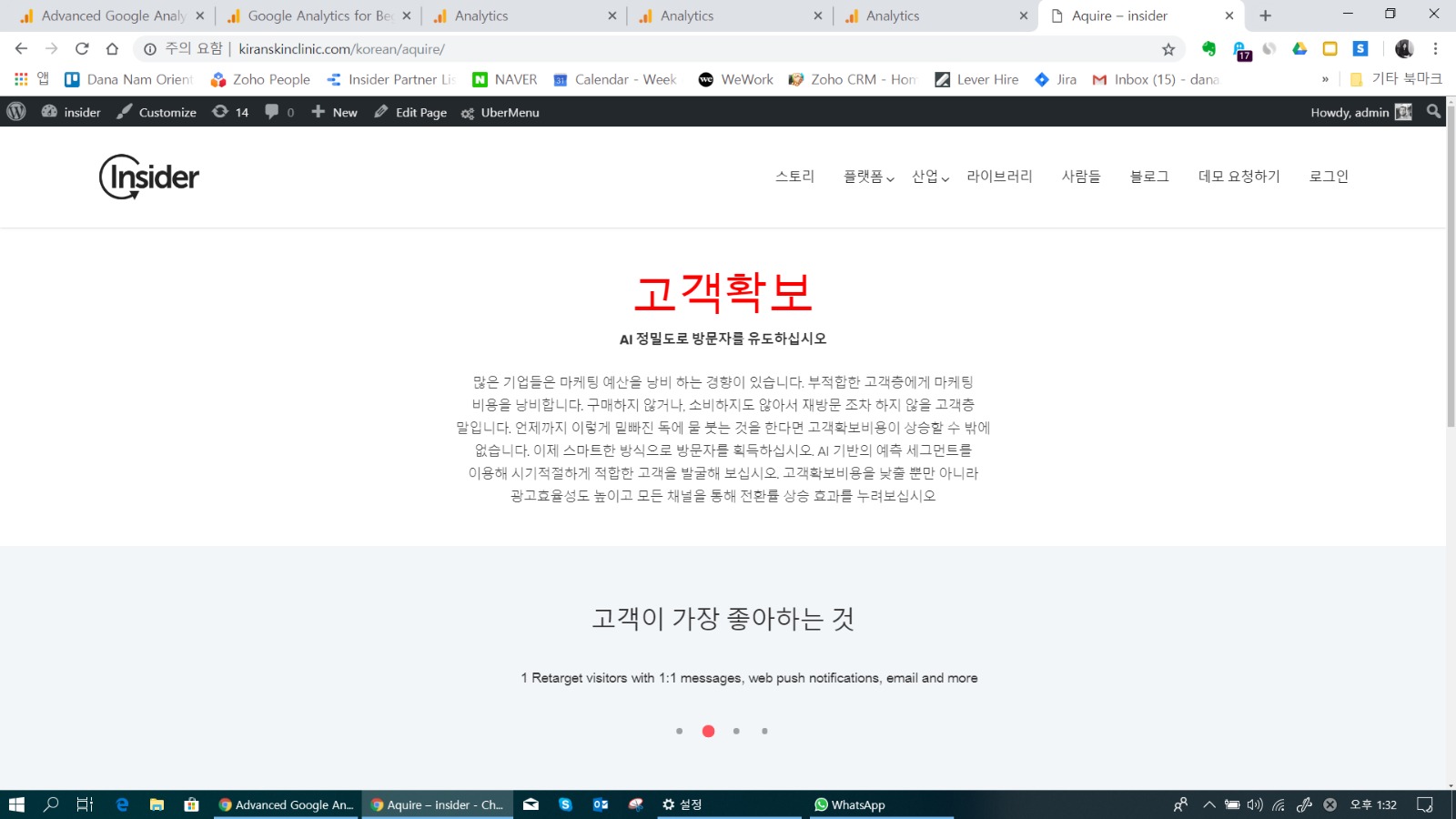Expand the 플랫폼 dropdown menu
Screen dimensions: 1456x819
pos(868,177)
